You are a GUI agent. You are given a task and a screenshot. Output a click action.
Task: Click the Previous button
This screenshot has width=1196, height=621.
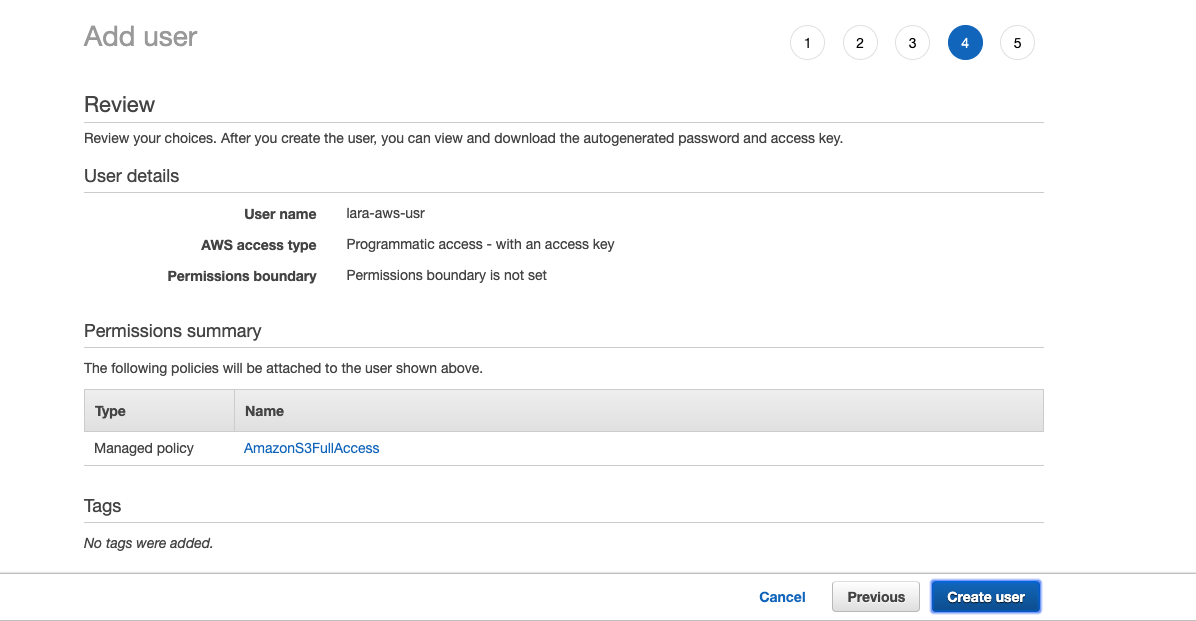pyautogui.click(x=876, y=597)
